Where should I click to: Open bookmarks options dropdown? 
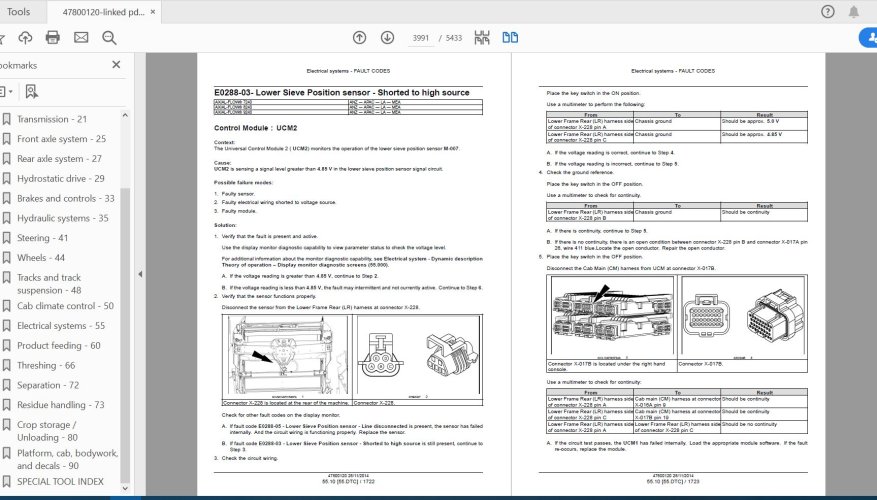(x=6, y=91)
